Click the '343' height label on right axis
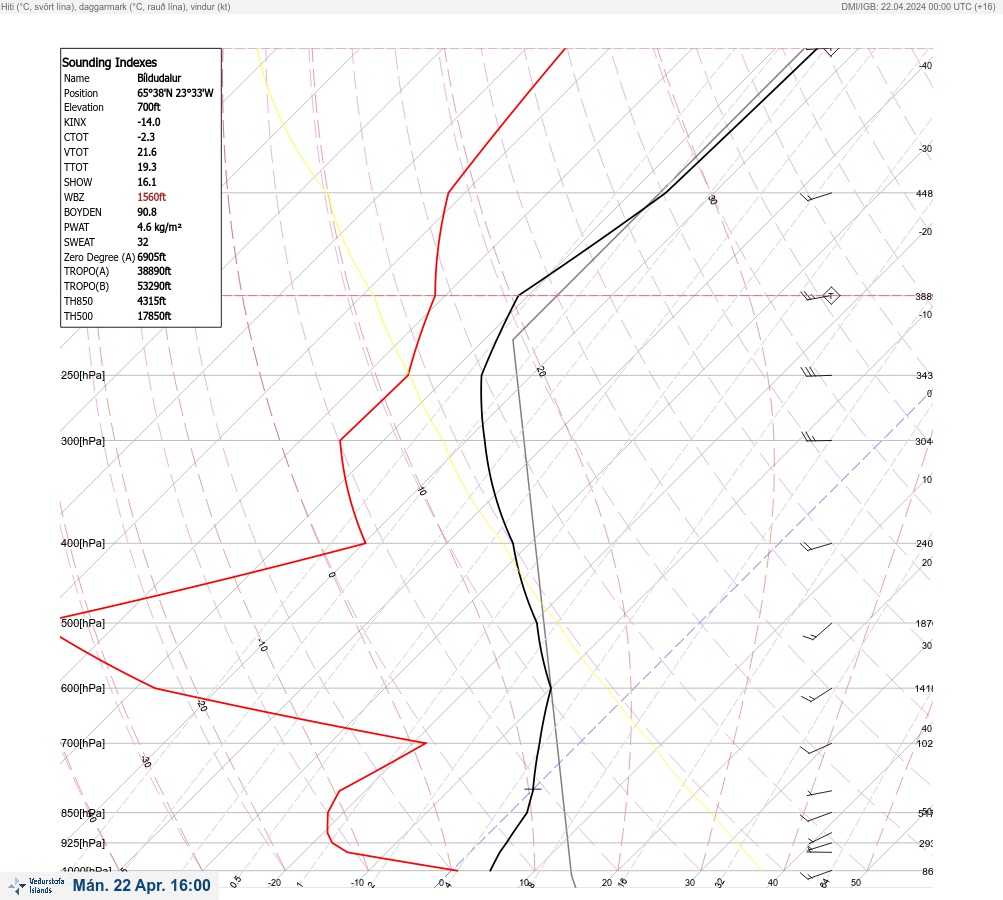Image resolution: width=1003 pixels, height=900 pixels. coord(924,375)
